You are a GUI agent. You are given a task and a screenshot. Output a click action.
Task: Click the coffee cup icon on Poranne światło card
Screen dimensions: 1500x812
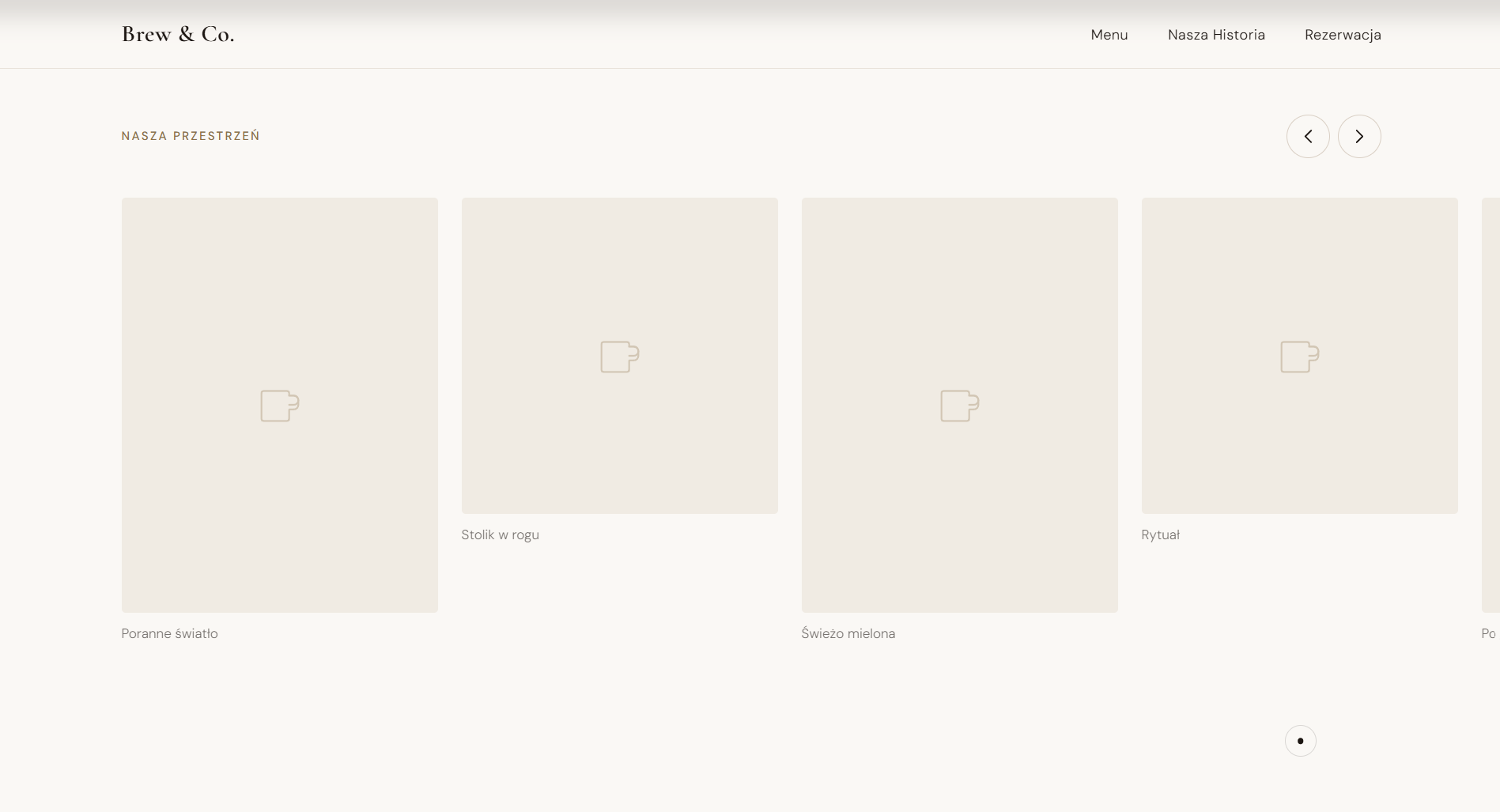click(279, 406)
